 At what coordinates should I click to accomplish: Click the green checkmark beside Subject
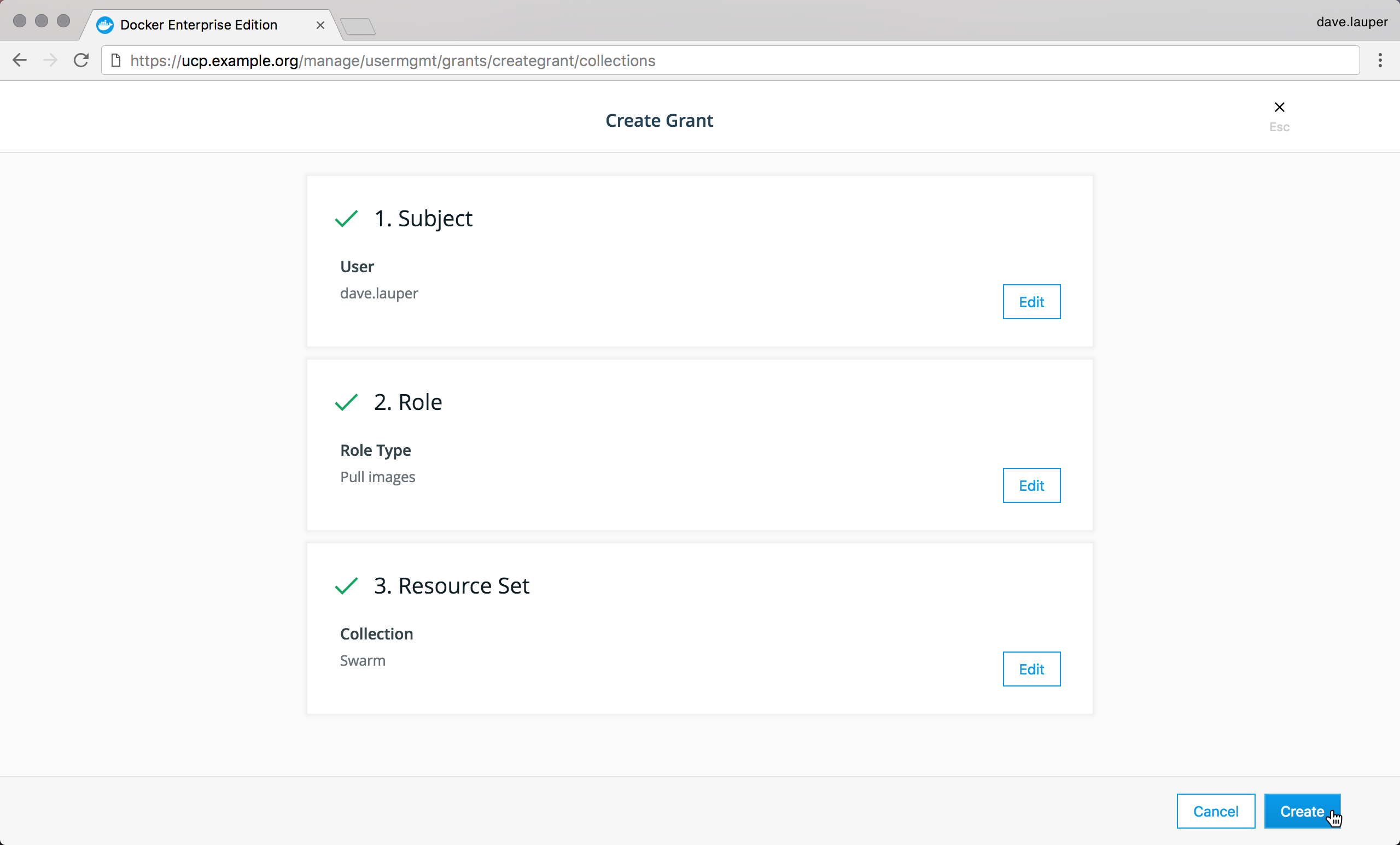point(346,219)
